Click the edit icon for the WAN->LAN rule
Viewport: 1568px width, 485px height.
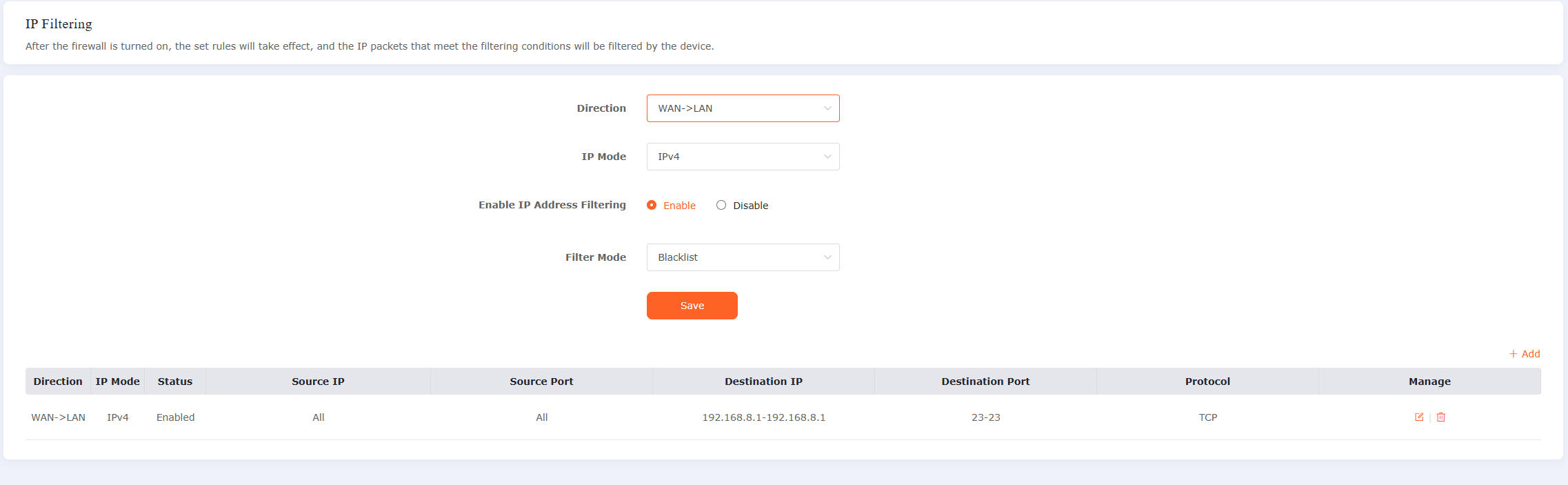point(1418,417)
